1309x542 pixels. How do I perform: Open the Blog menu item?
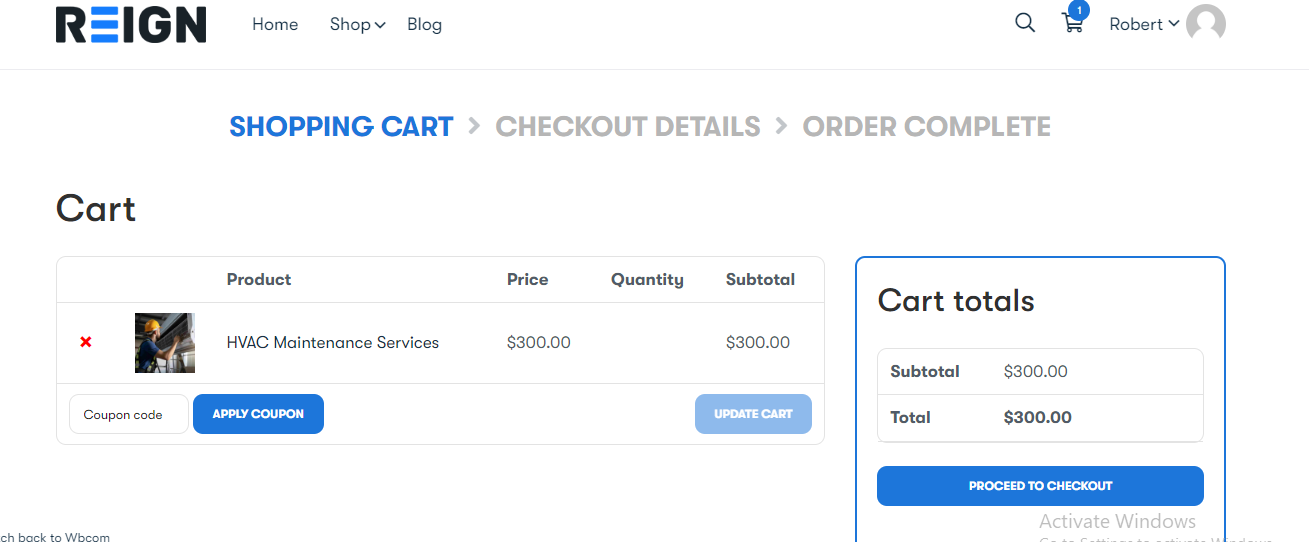coord(424,24)
